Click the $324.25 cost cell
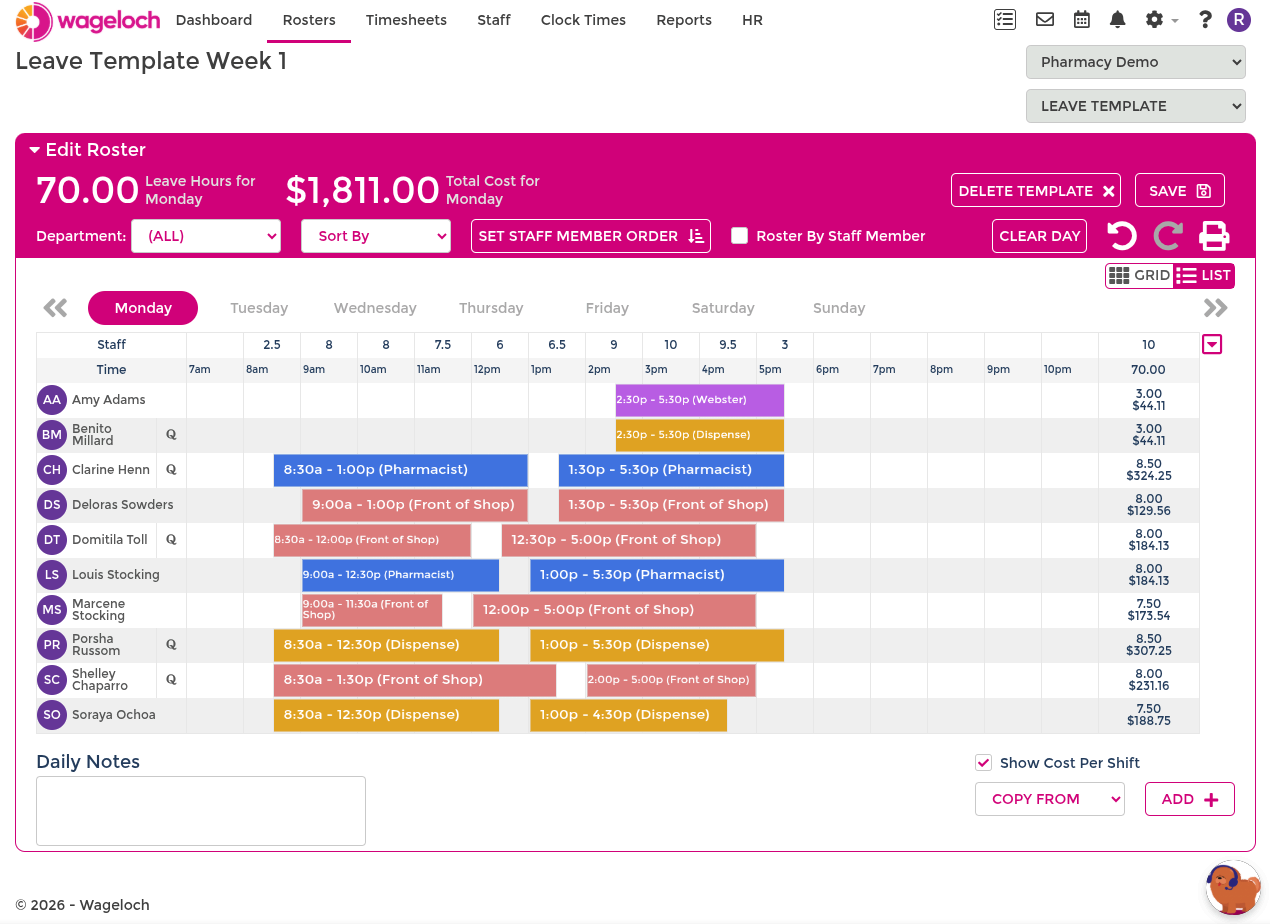The height and width of the screenshot is (924, 1270). (x=1149, y=476)
